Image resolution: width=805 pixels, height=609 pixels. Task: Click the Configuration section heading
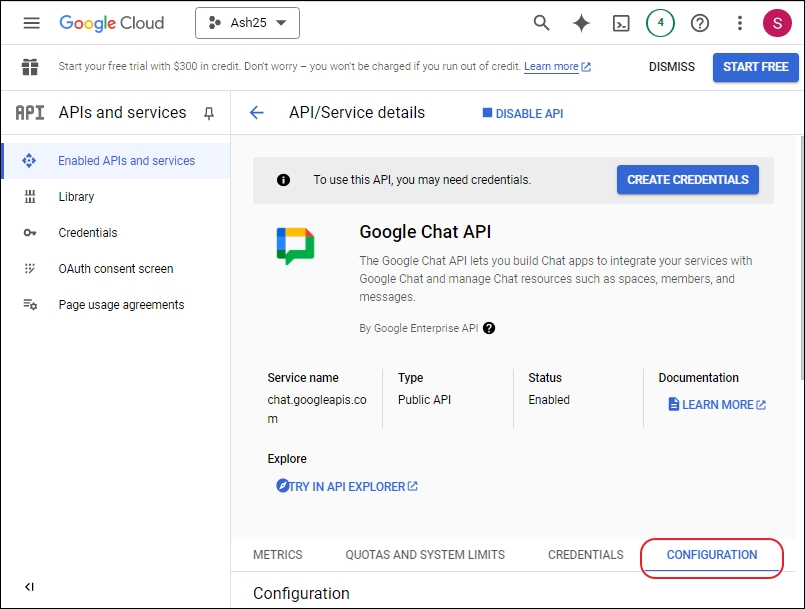301,593
